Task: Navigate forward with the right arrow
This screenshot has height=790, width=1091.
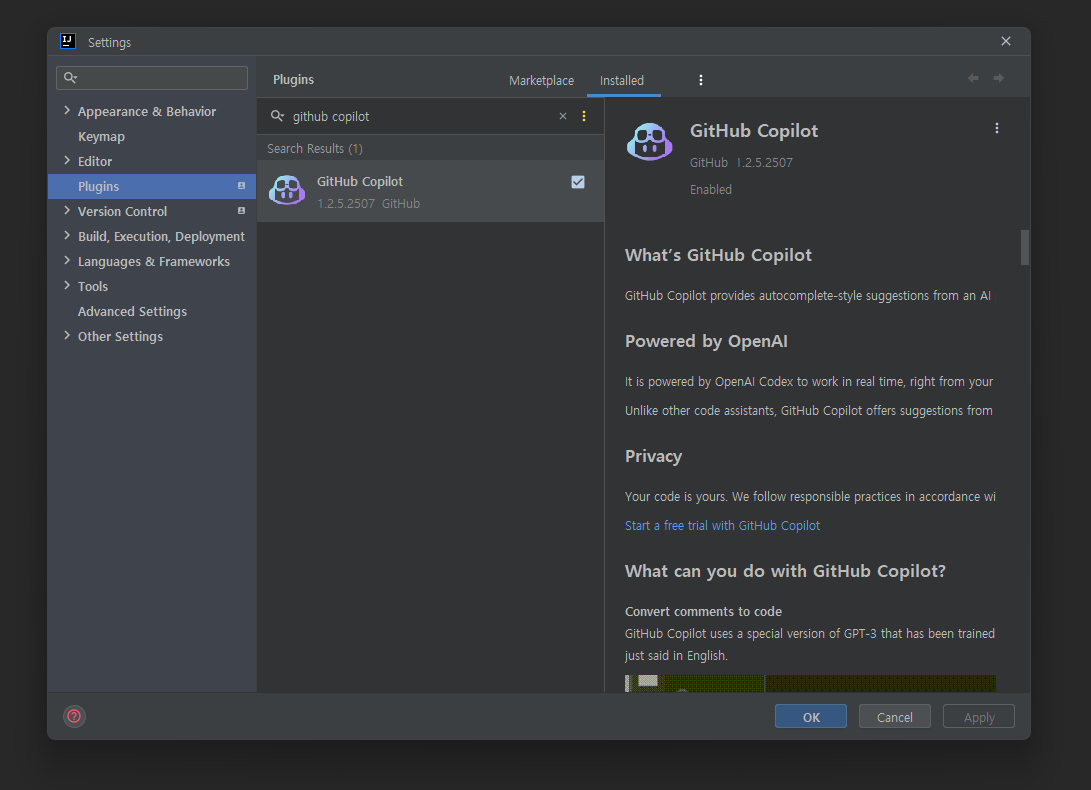Action: 998,78
